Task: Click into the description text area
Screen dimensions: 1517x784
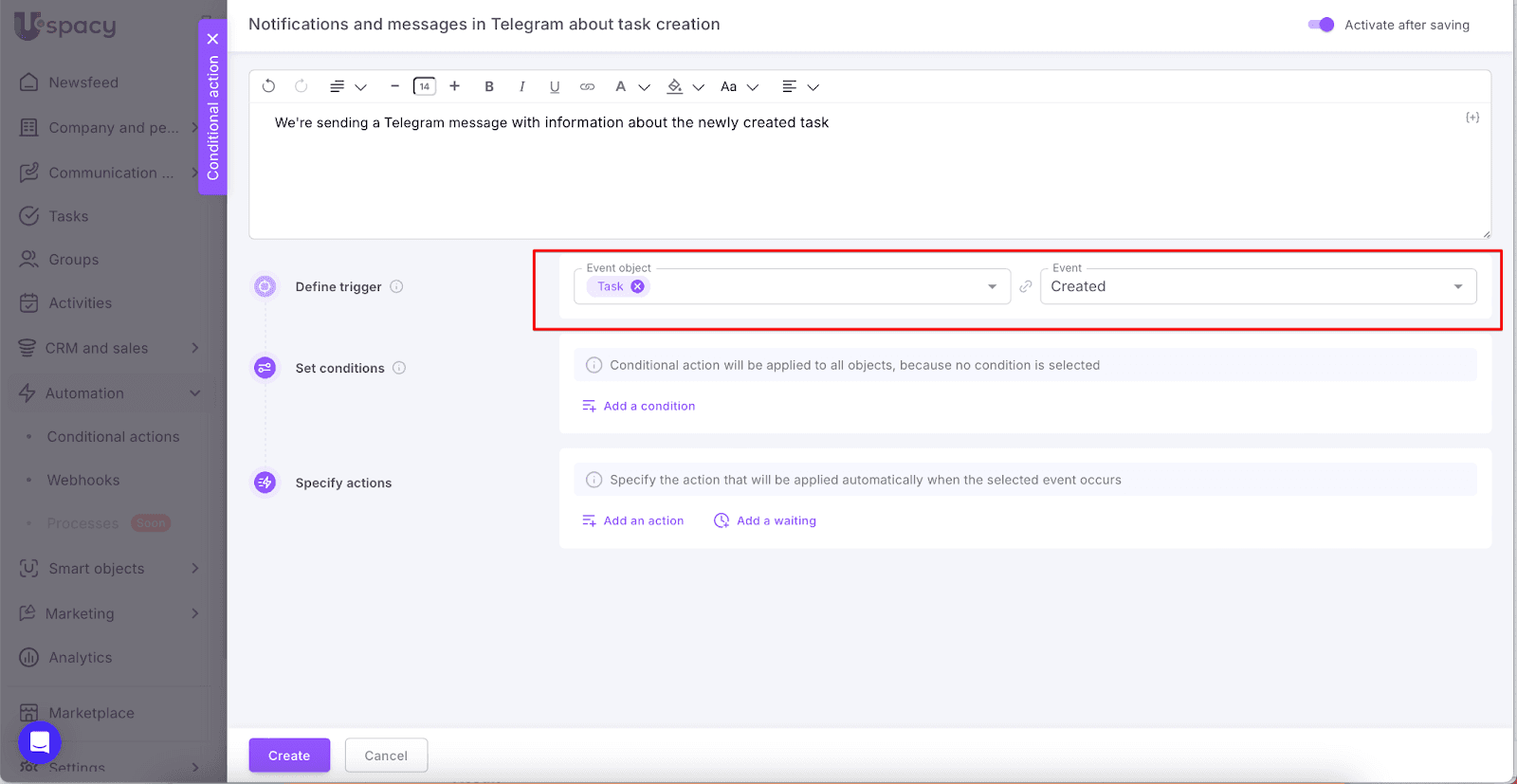Action: (x=853, y=171)
